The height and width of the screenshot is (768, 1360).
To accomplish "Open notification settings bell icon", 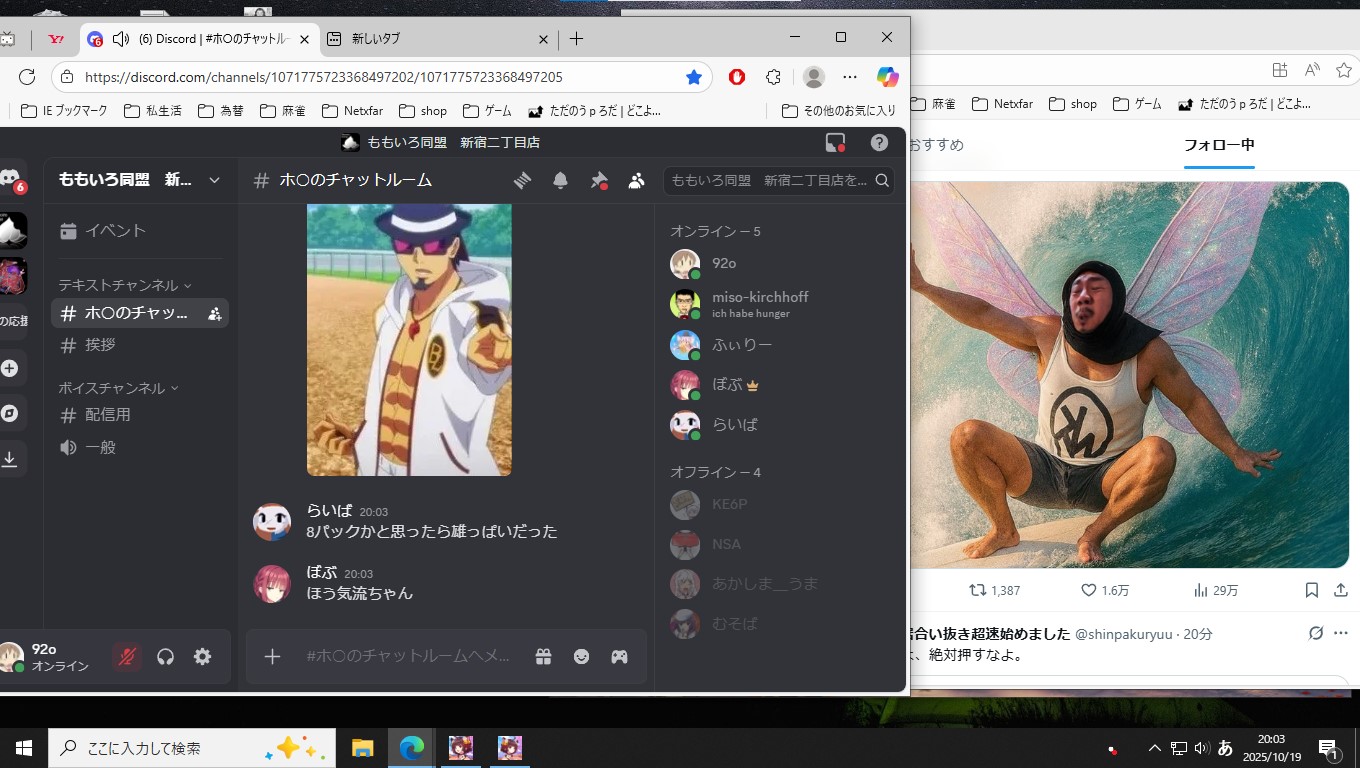I will tap(560, 180).
